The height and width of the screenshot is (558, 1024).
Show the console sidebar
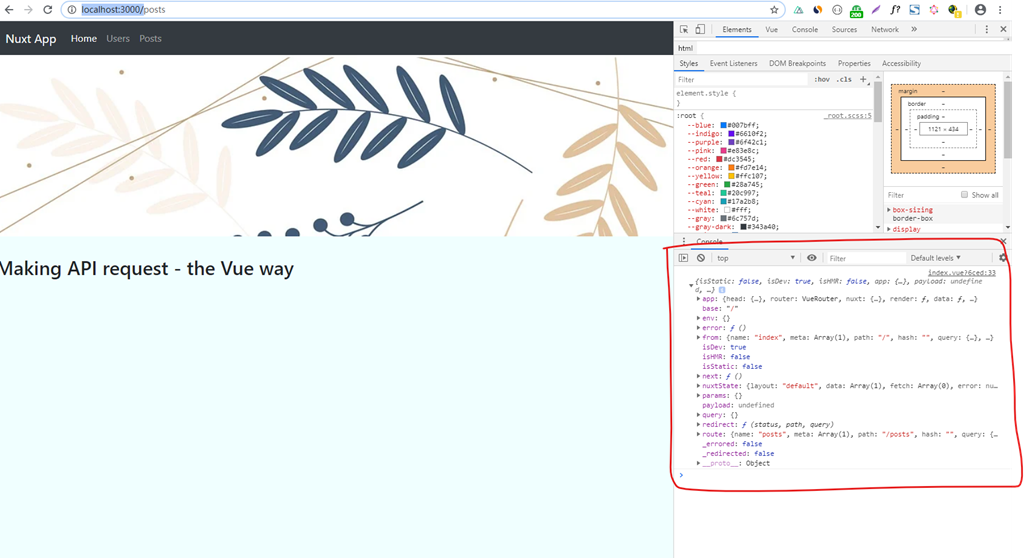coord(683,258)
